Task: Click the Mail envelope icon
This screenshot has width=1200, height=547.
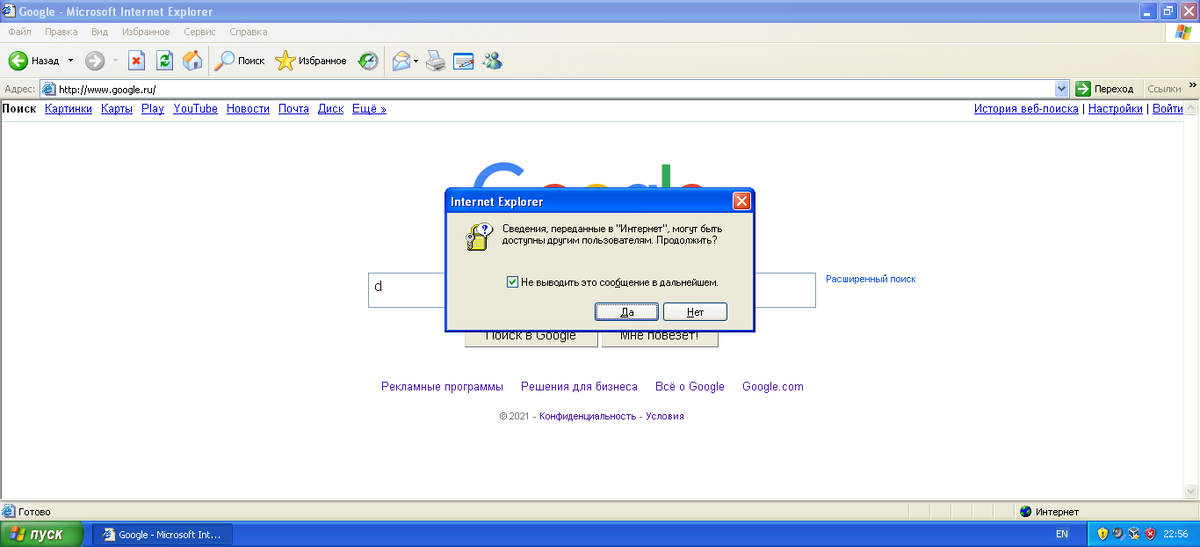Action: 401,61
